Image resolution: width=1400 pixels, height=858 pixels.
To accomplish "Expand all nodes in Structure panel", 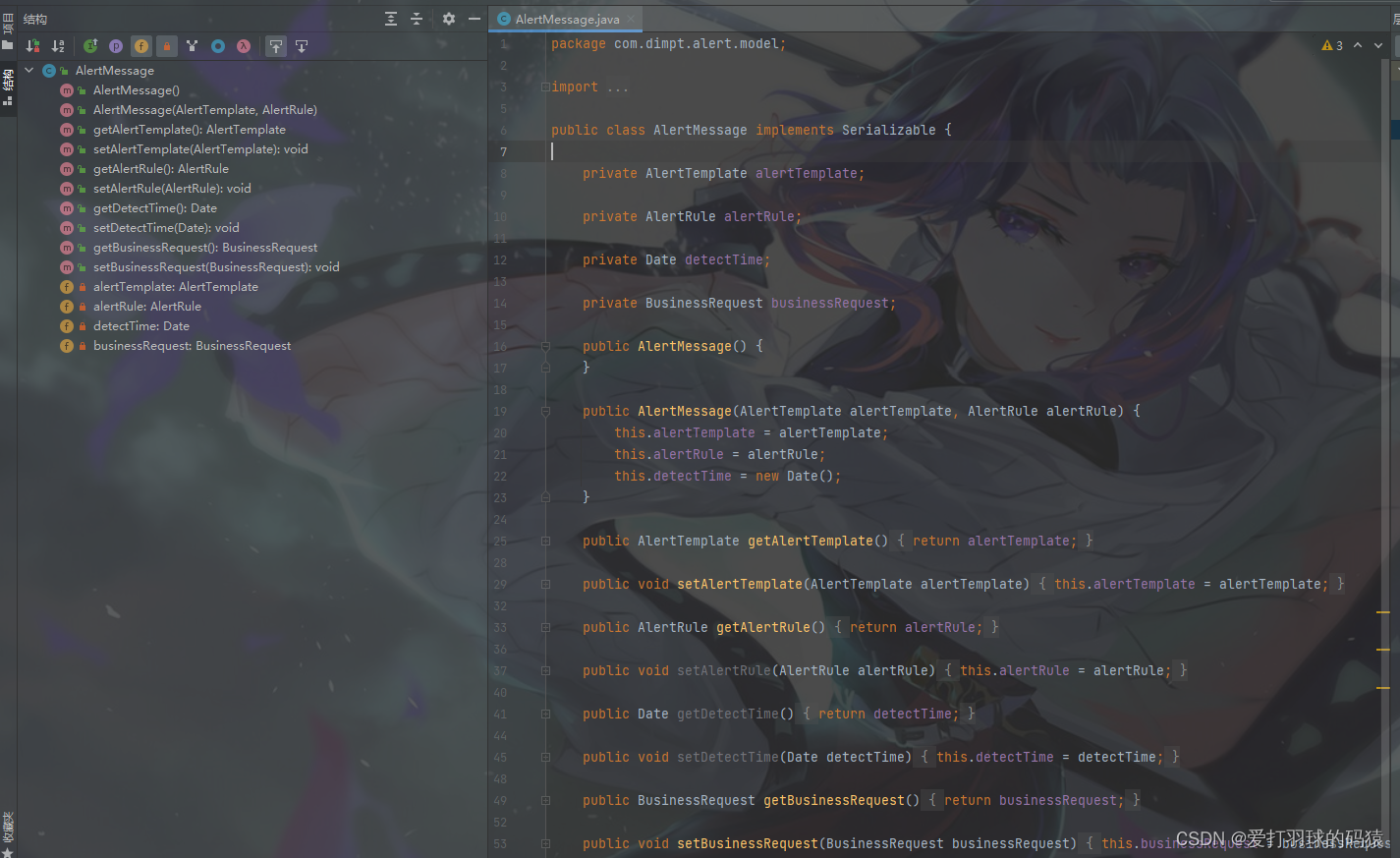I will tap(391, 19).
